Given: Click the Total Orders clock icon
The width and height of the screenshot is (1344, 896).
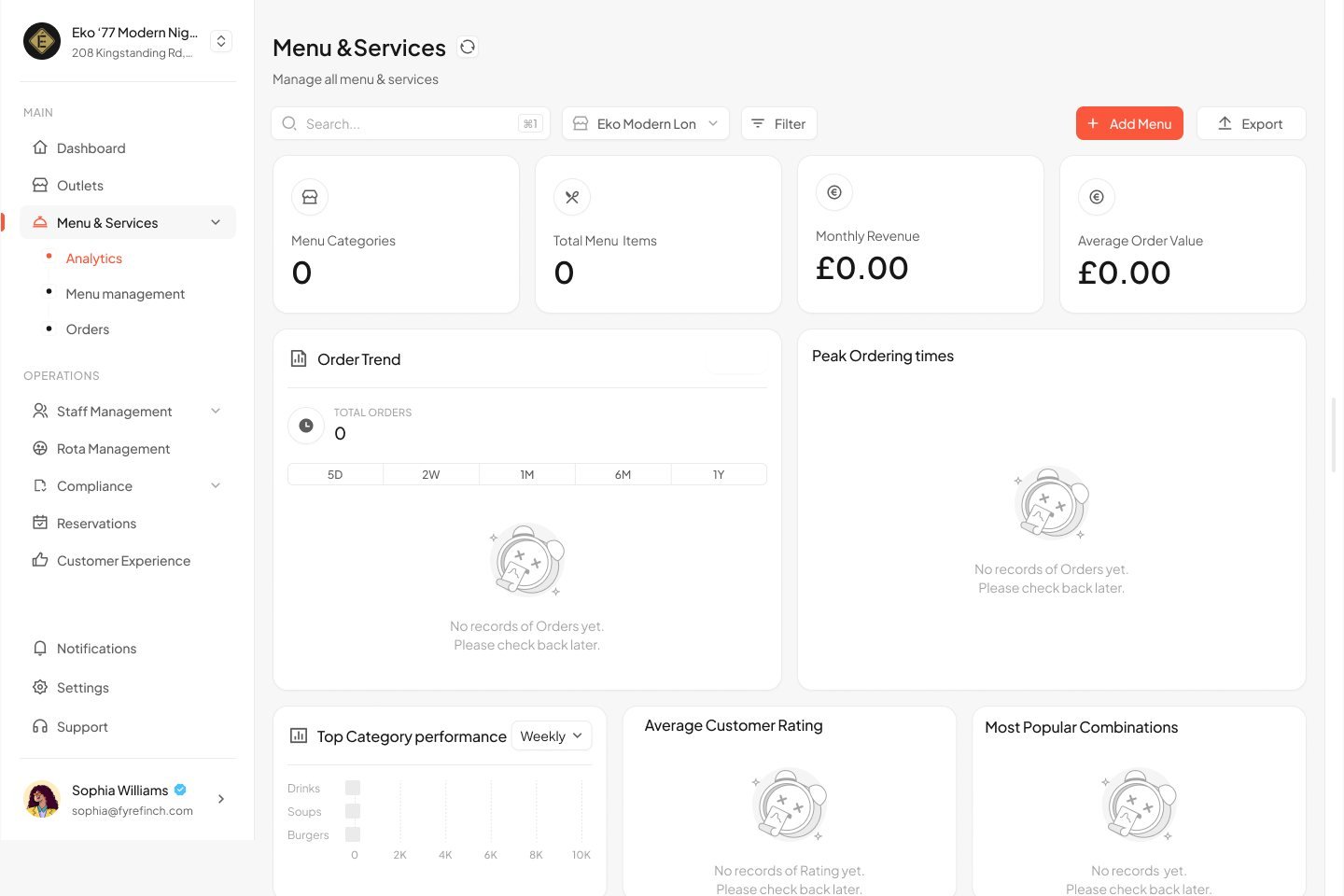Looking at the screenshot, I should pos(305,426).
